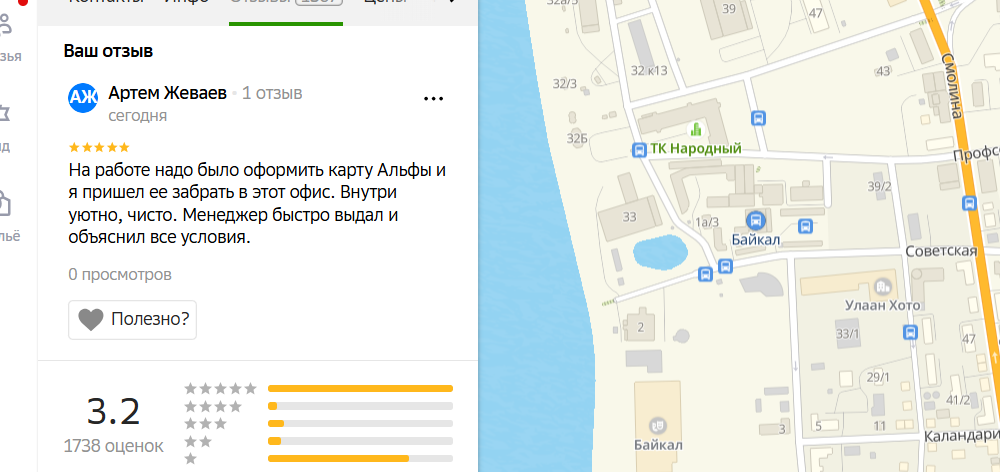Click building number 32Б on the map
This screenshot has width=1000, height=472.
point(577,138)
